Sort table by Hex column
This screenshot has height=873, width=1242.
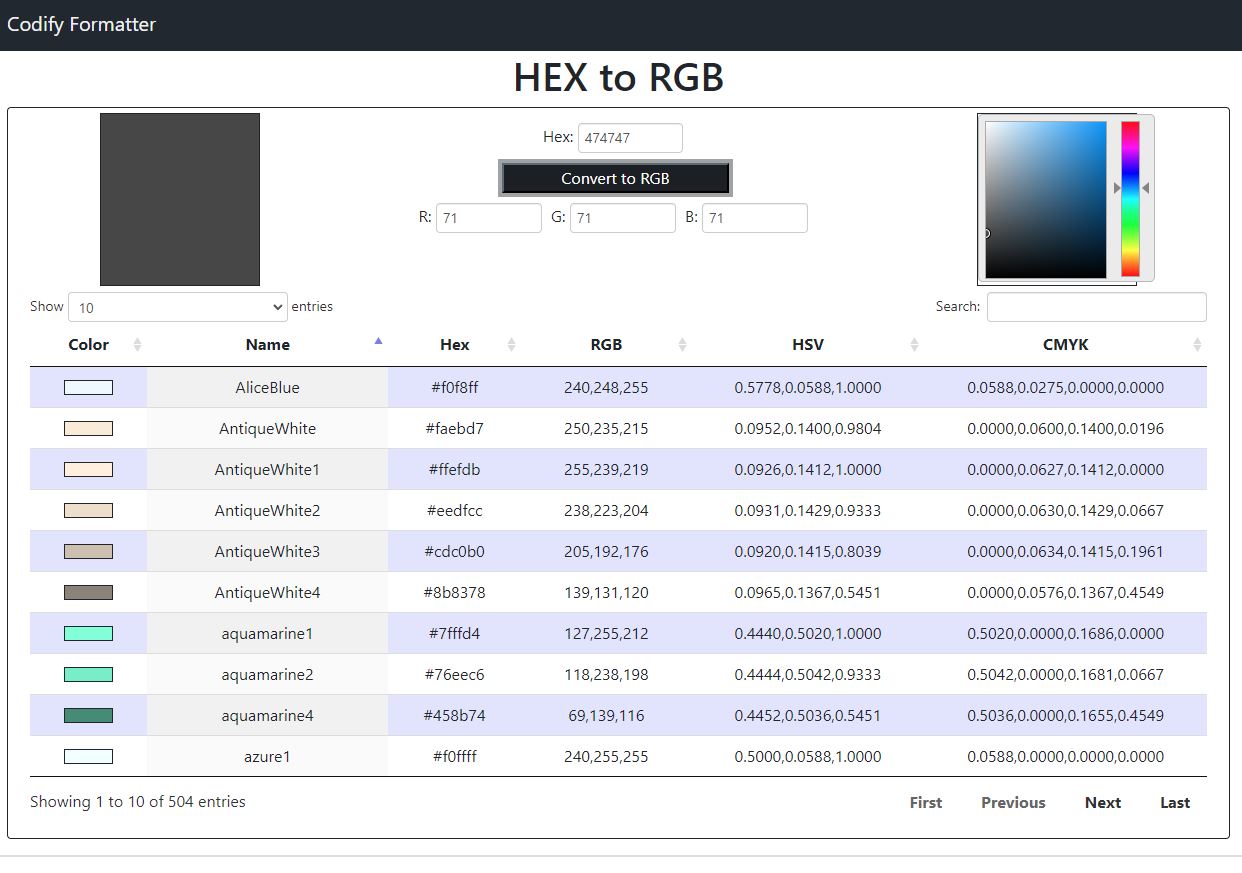point(455,345)
